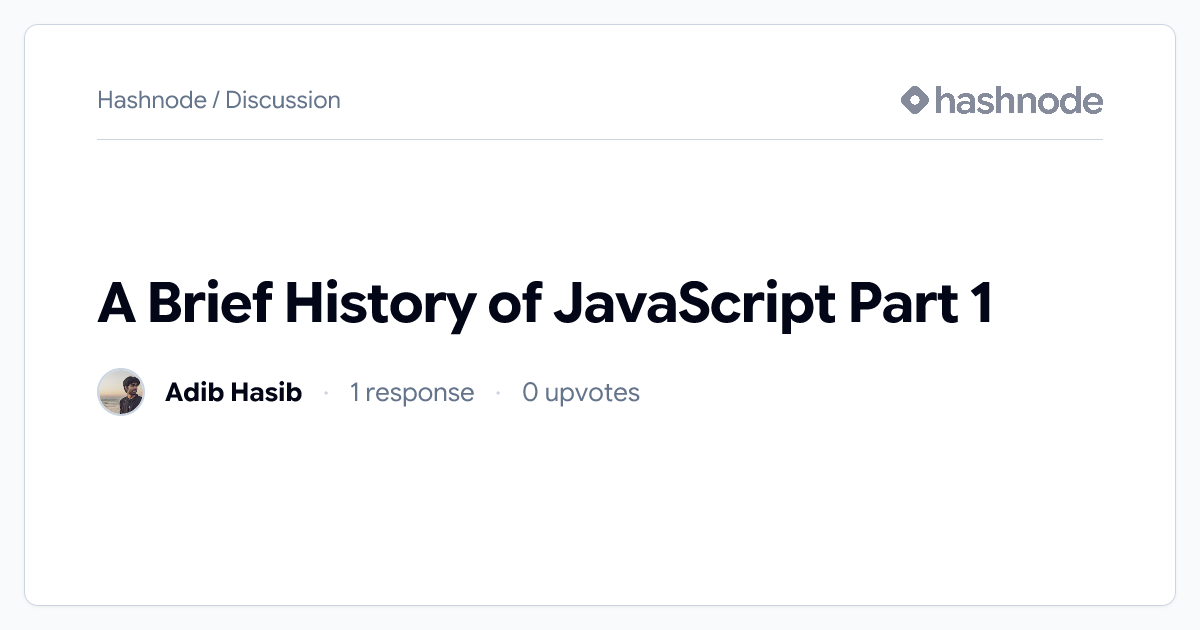1200x630 pixels.
Task: Click the colorful gradient stripe at card bottom
Action: 600,599
